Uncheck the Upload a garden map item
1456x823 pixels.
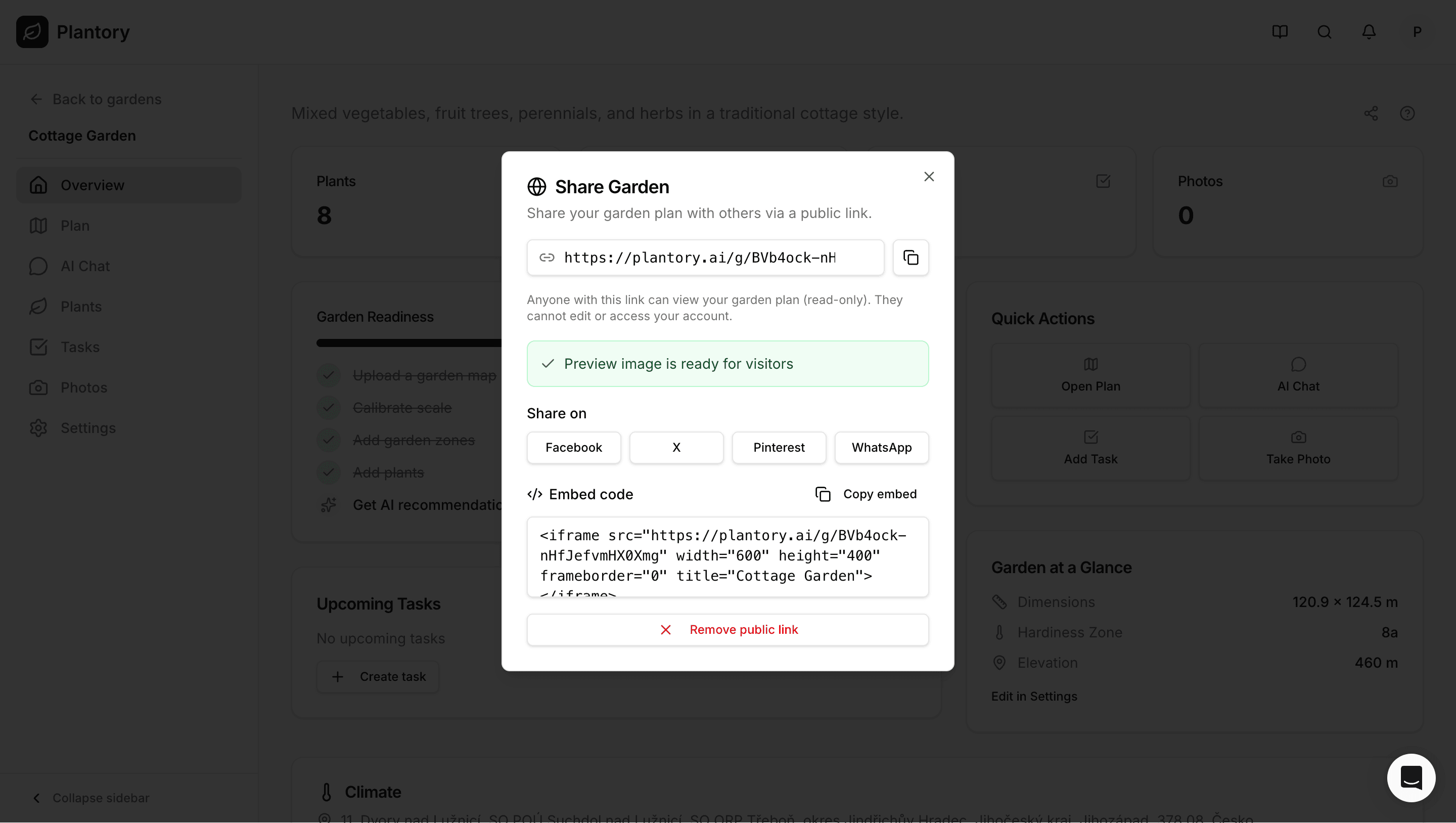[x=329, y=375]
